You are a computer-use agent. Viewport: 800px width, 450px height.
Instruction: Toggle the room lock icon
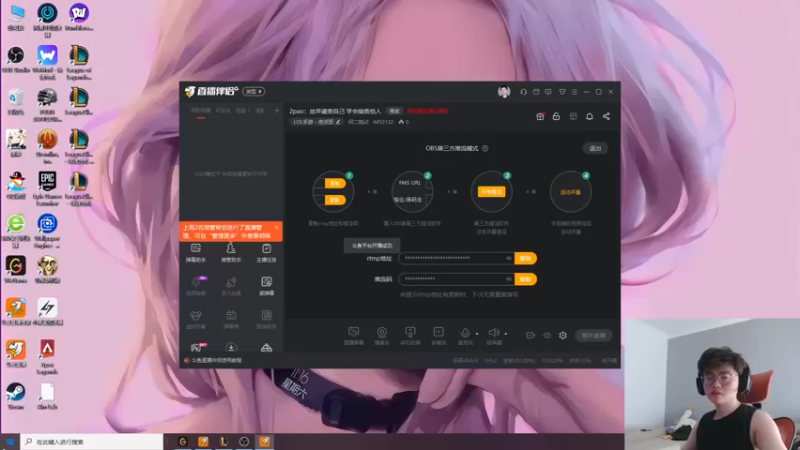point(557,116)
